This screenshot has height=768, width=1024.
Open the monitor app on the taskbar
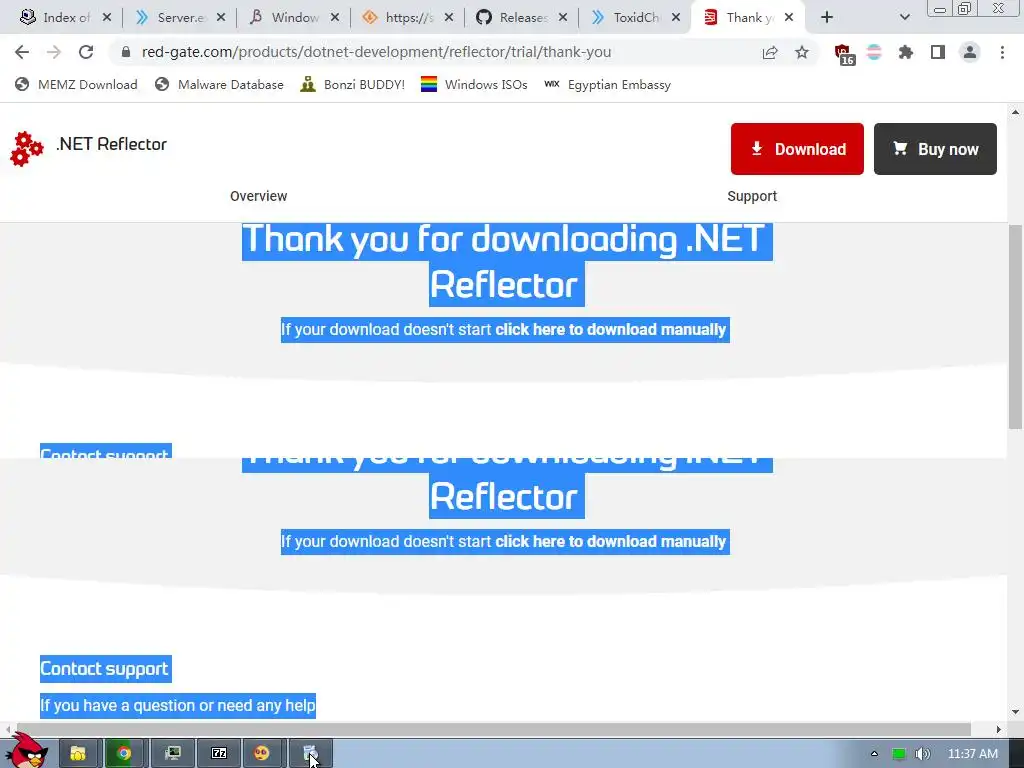pyautogui.click(x=172, y=754)
